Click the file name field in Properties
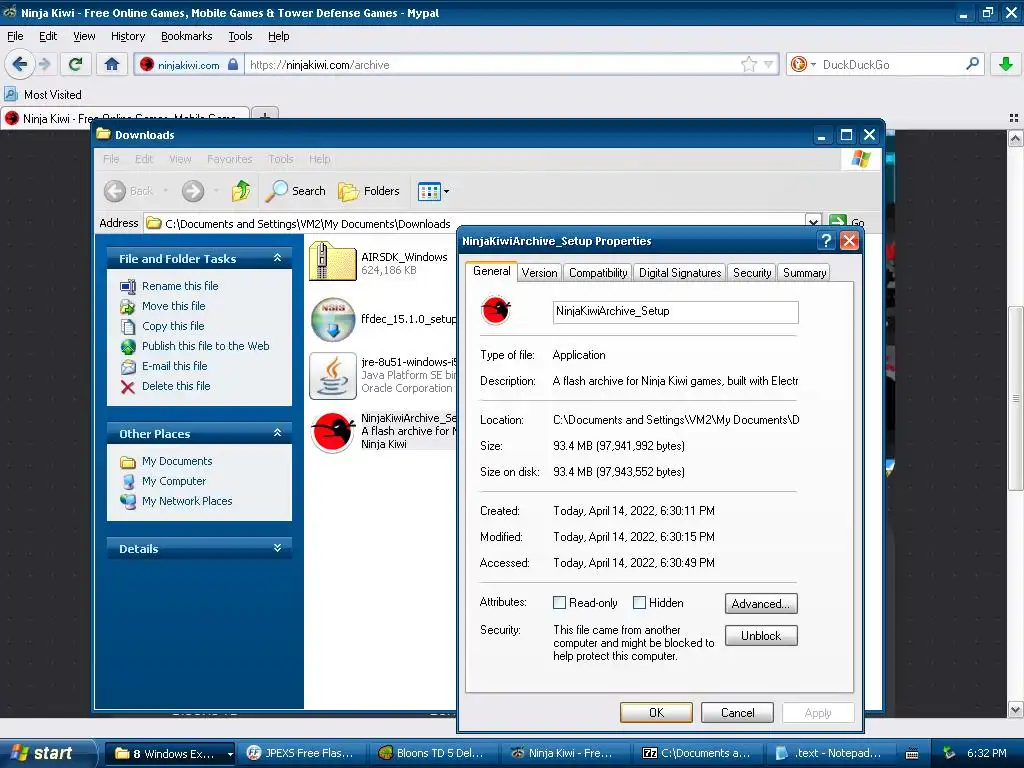Viewport: 1024px width, 768px height. click(x=675, y=312)
